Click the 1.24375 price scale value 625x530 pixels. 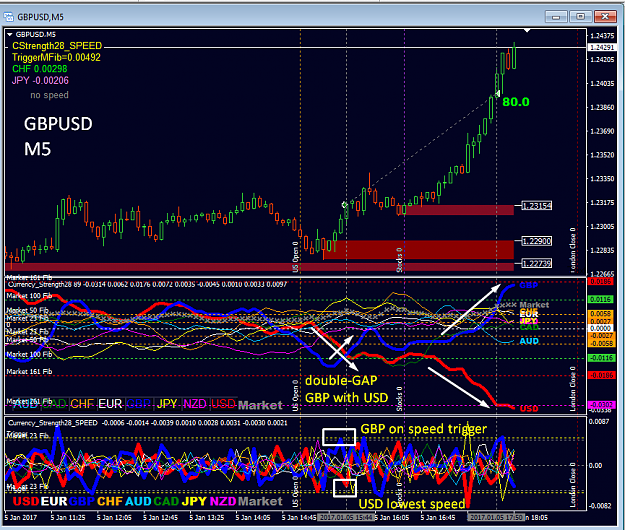point(602,36)
